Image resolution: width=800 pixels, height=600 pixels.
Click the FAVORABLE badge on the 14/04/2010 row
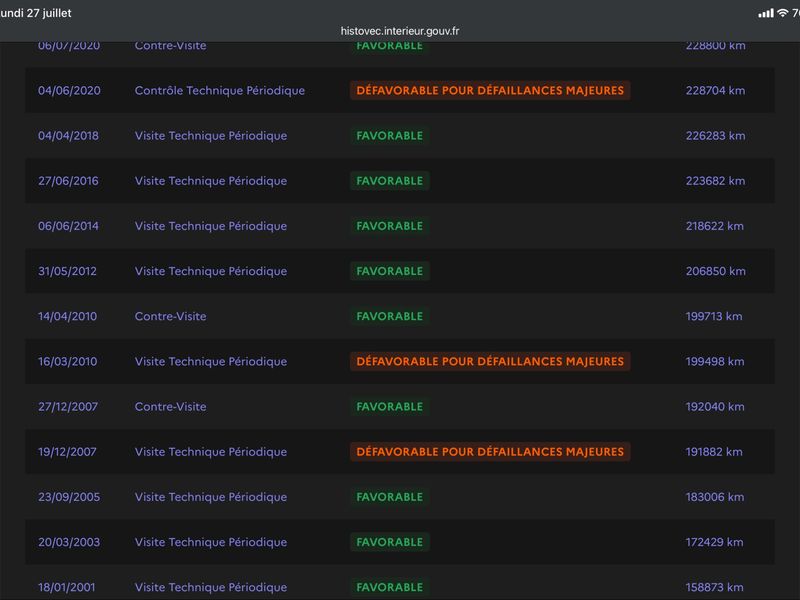(389, 316)
